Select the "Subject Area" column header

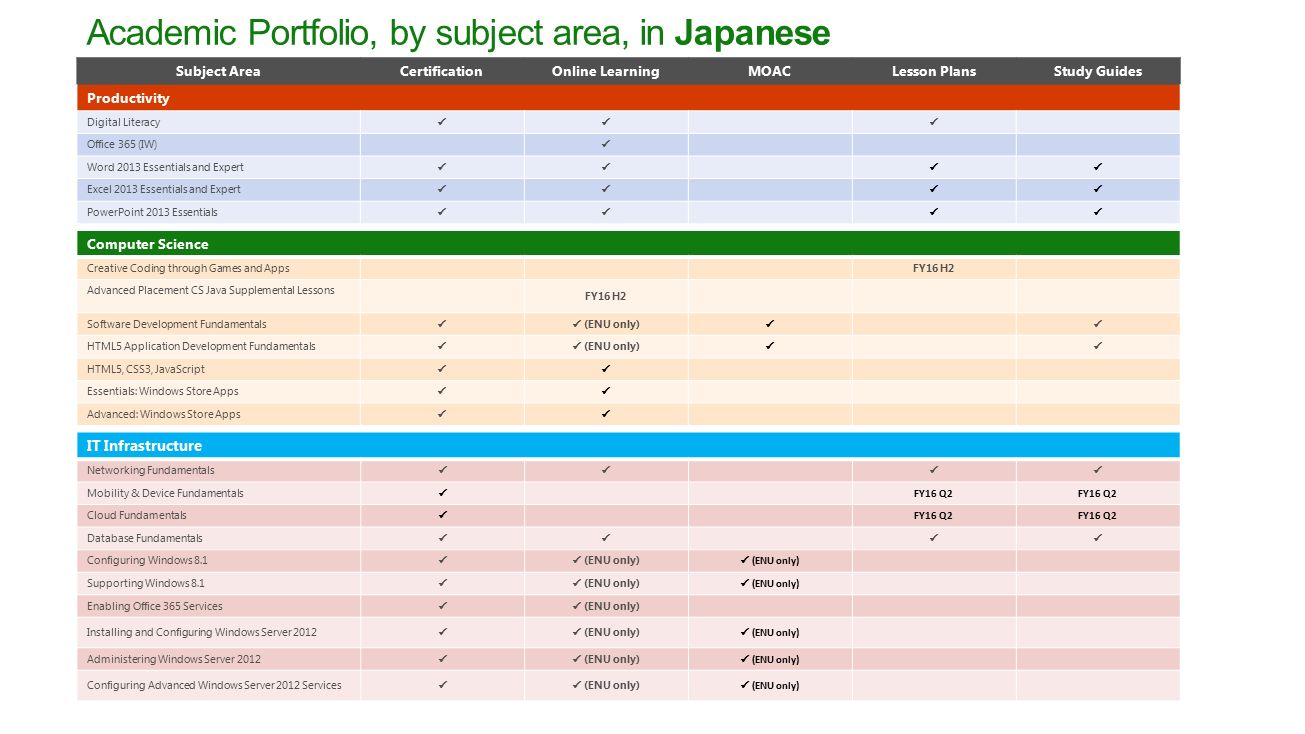coord(218,71)
